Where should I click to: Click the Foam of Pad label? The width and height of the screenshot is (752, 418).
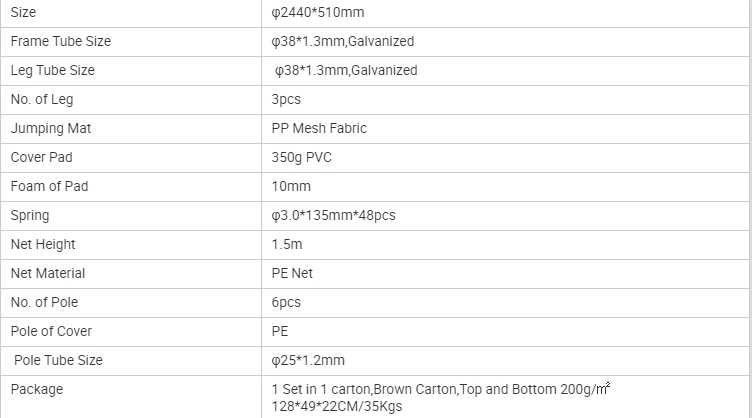coord(49,186)
